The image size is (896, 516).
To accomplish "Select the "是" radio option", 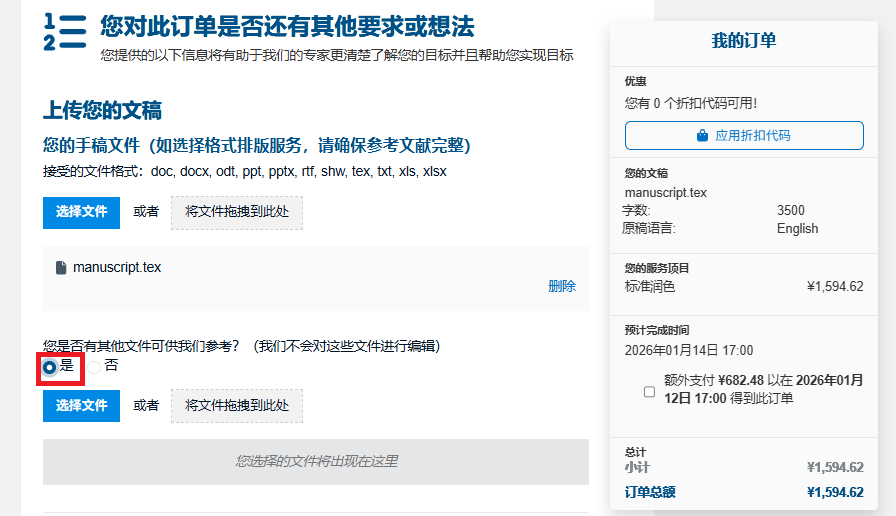I will click(50, 367).
